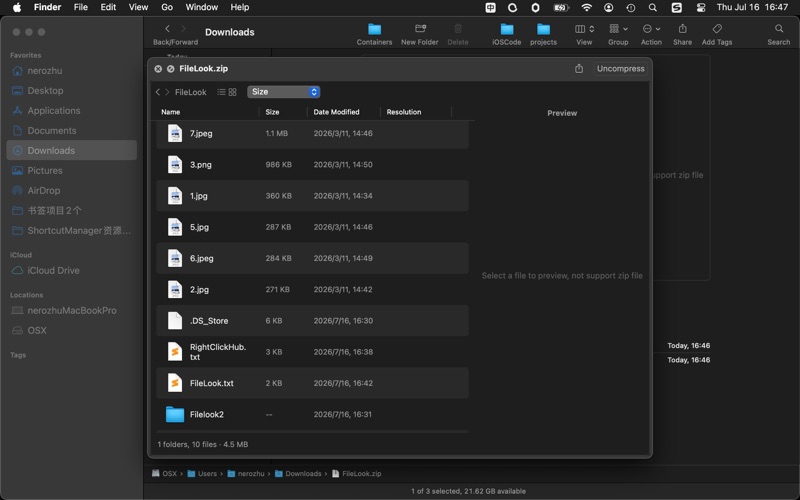Click the Size column header

(x=272, y=112)
